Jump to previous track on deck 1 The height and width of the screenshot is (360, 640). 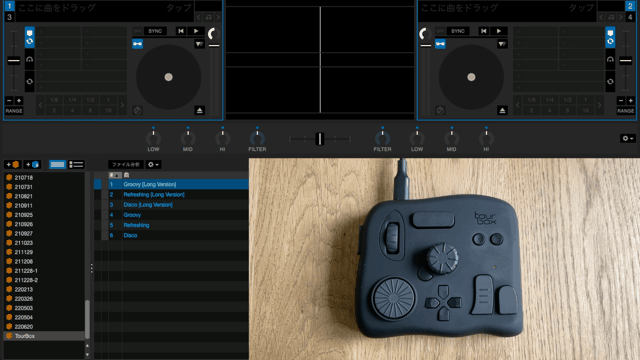(180, 31)
